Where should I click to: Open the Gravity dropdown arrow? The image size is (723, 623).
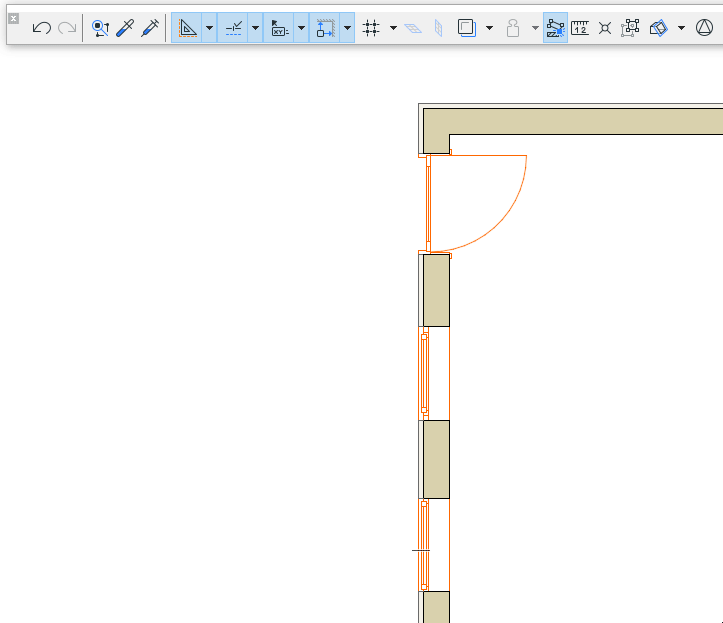tap(535, 28)
